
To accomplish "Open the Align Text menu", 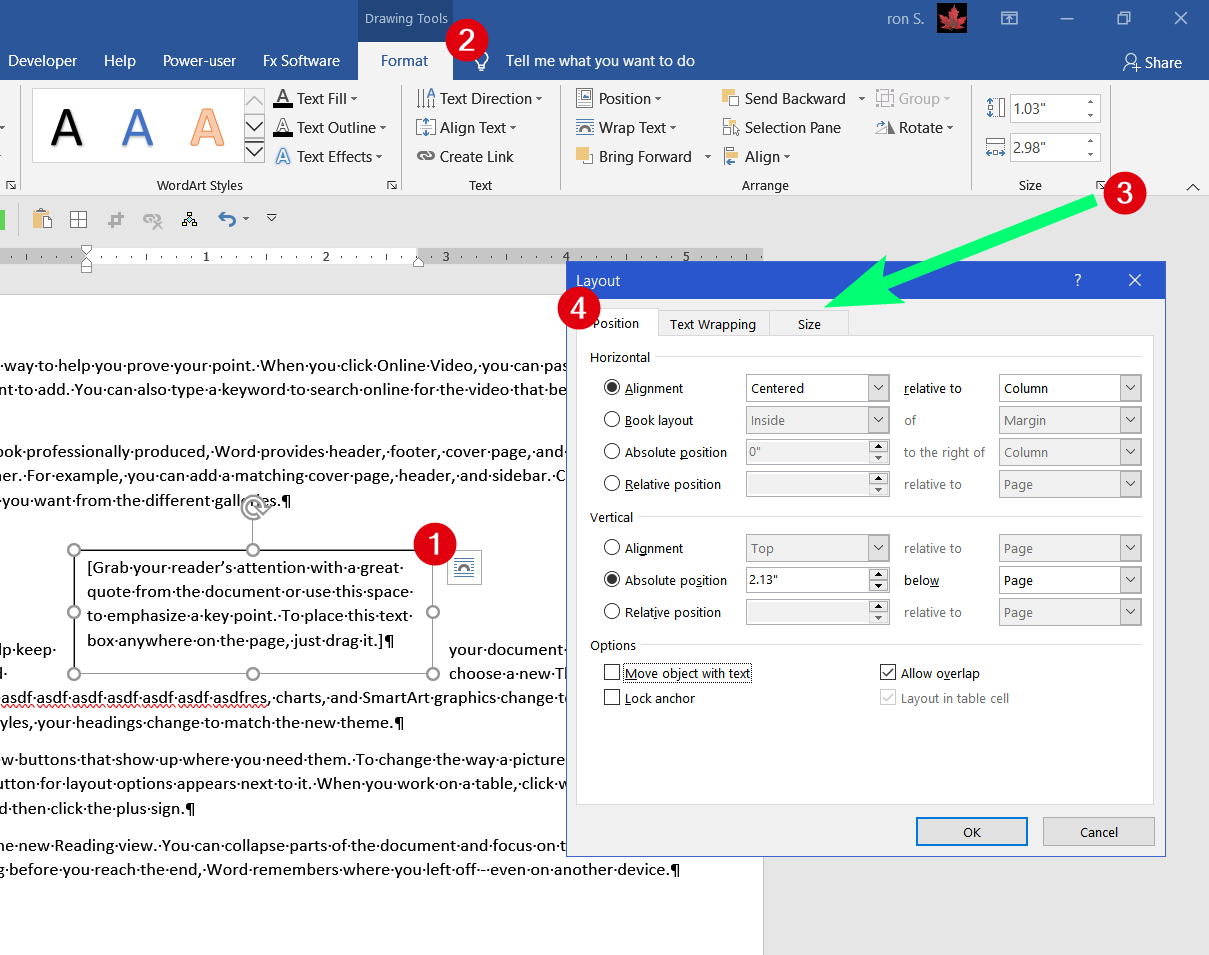I will coord(465,127).
